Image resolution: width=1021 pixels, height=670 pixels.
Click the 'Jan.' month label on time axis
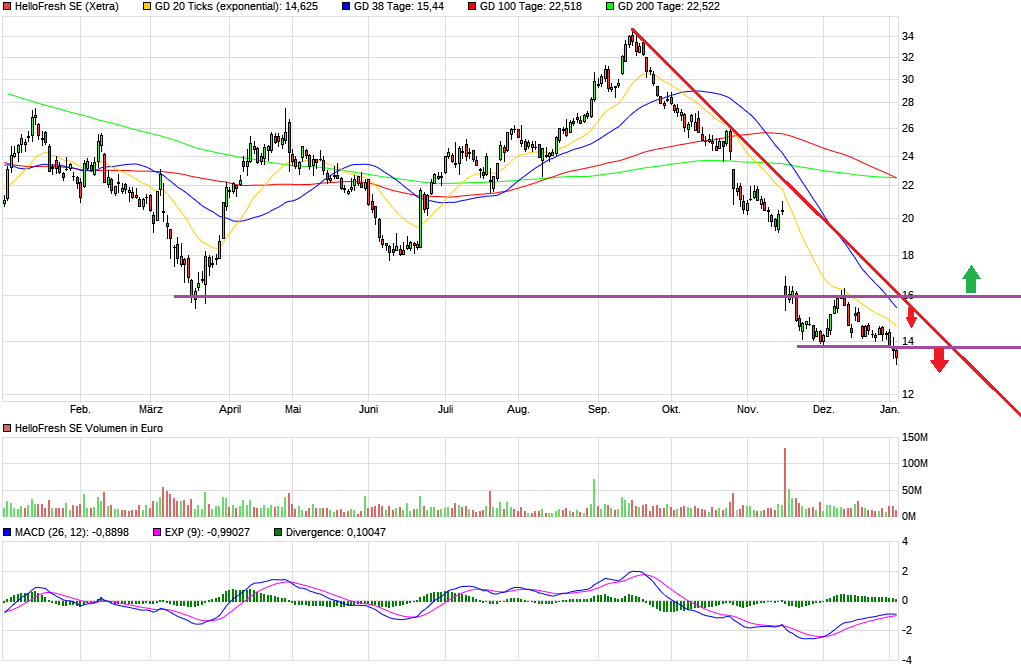point(889,410)
